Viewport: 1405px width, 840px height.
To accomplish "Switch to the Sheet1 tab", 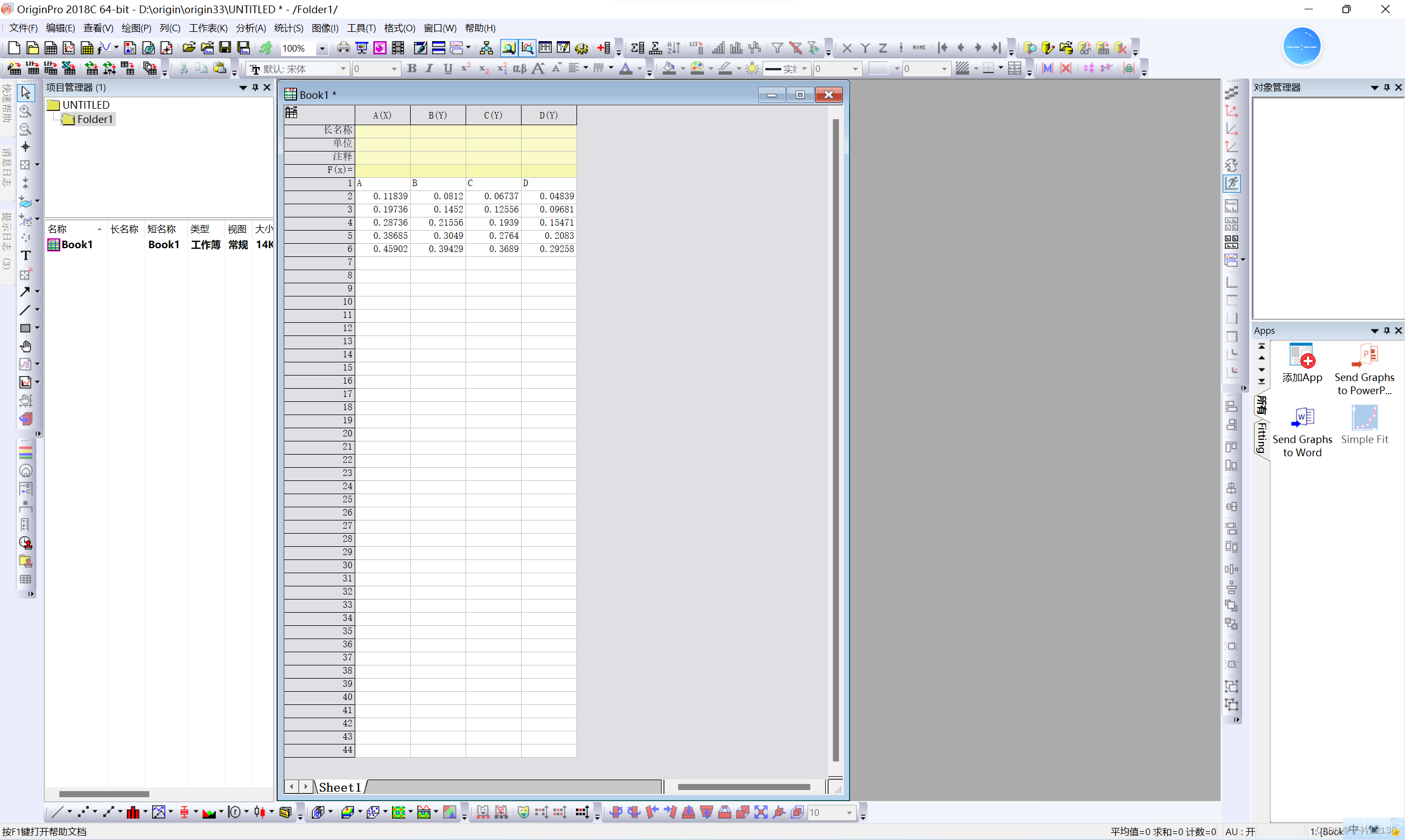I will [x=340, y=787].
